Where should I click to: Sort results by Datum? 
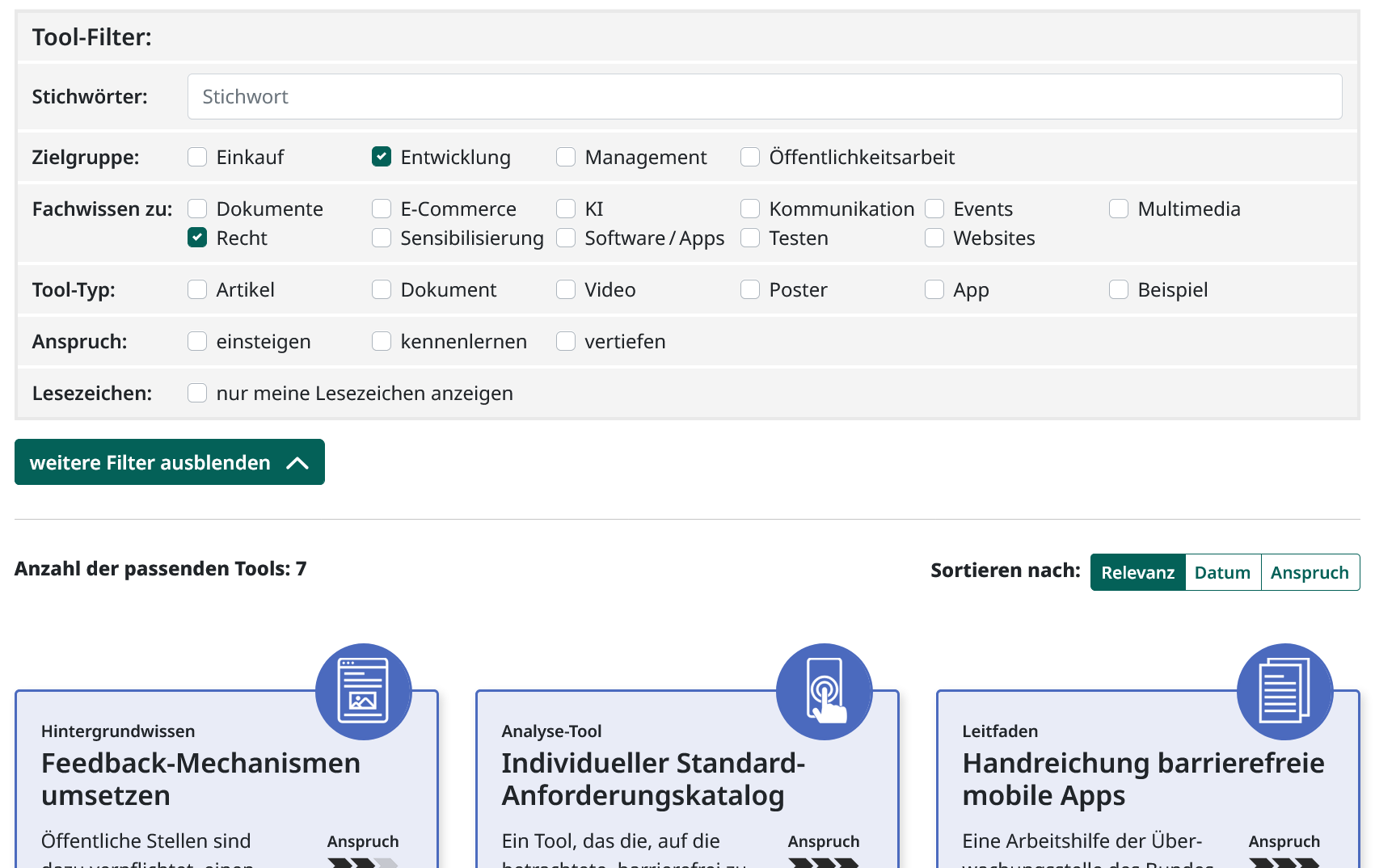coord(1223,572)
